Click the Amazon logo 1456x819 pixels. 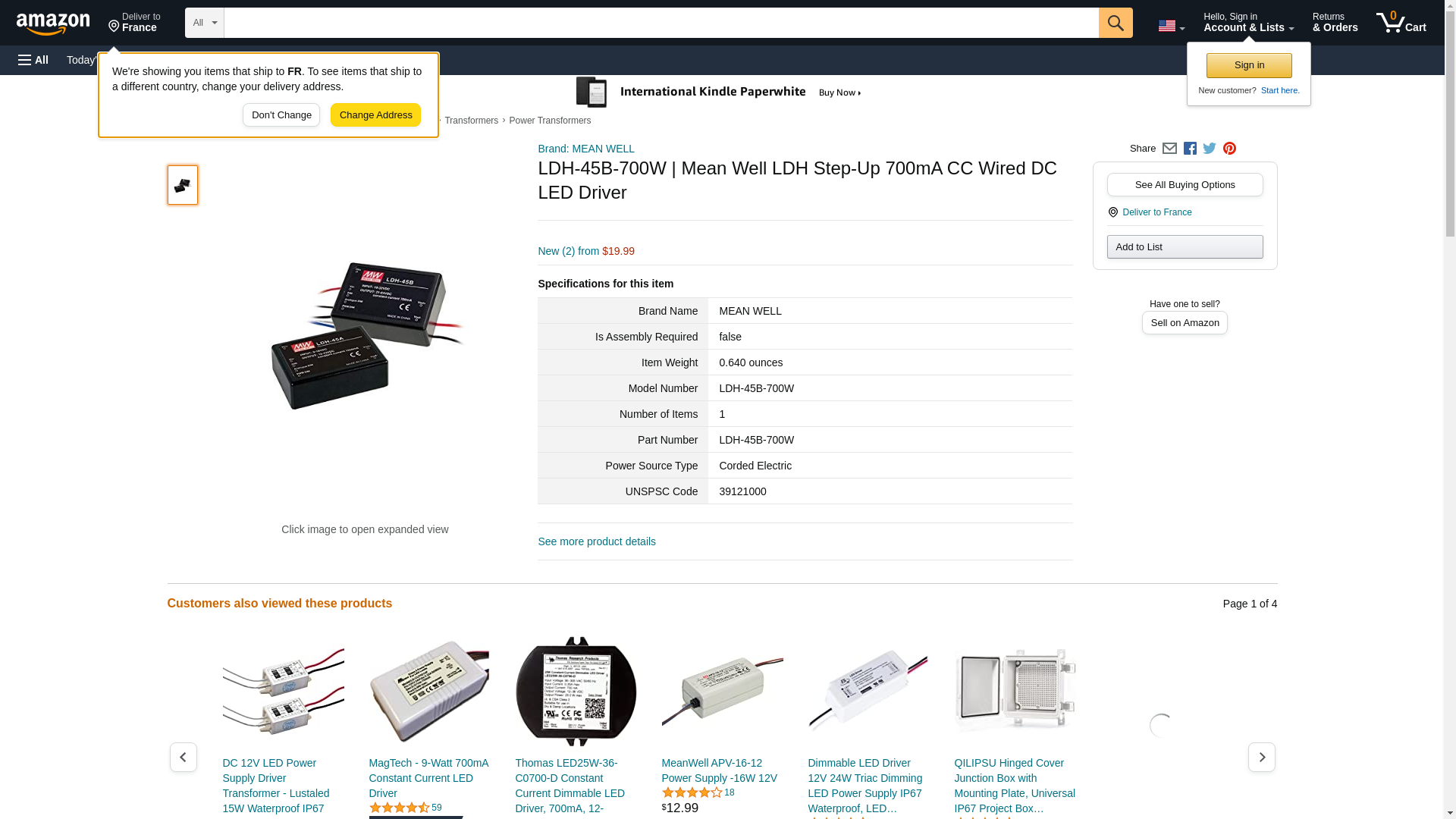tap(53, 24)
